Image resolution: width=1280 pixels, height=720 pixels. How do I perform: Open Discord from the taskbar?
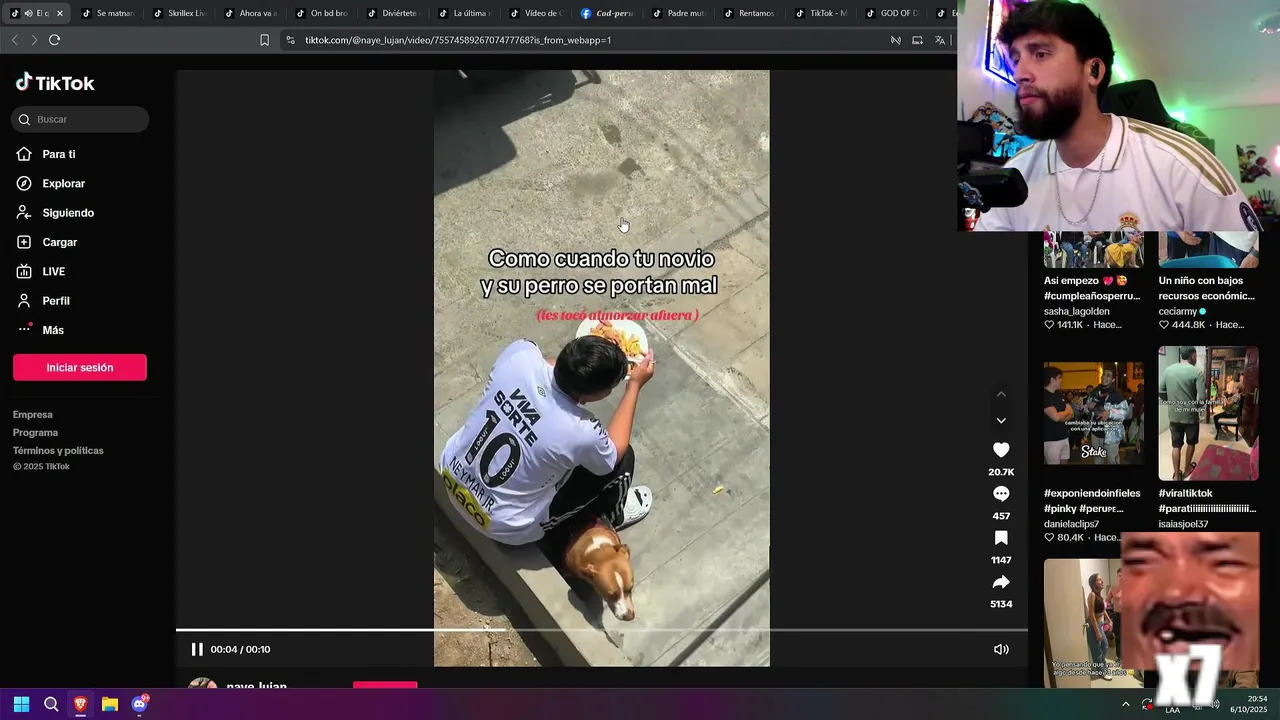(x=140, y=704)
